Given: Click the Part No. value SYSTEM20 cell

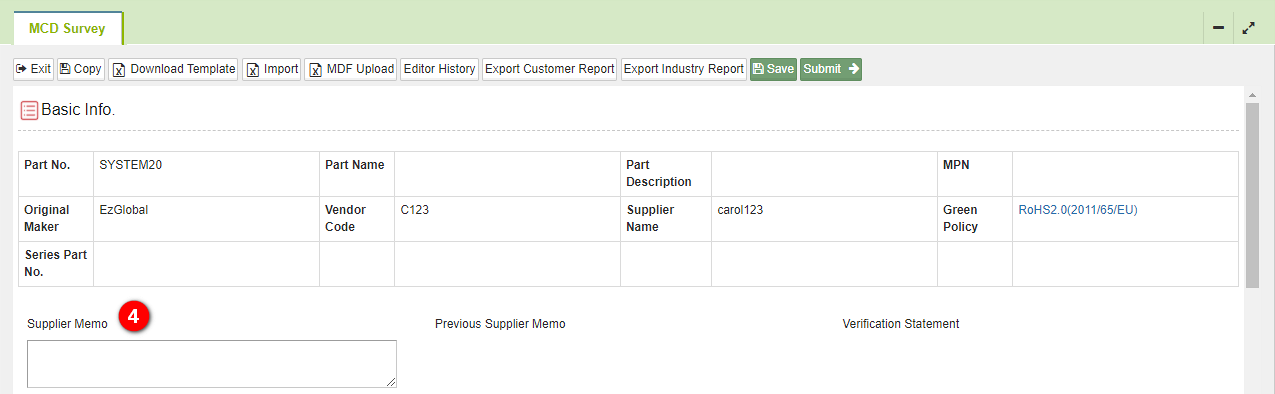Looking at the screenshot, I should (x=206, y=174).
